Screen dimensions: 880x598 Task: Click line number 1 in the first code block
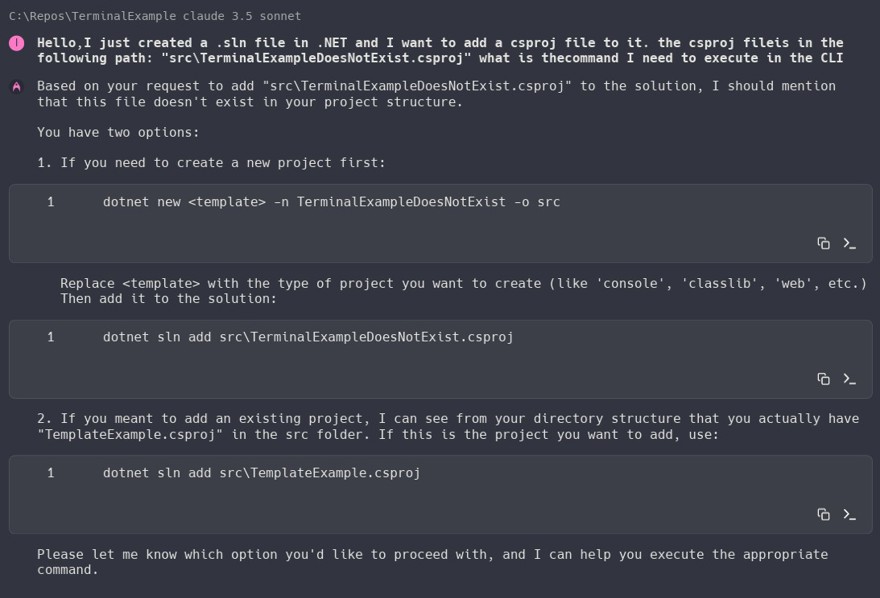tap(51, 202)
